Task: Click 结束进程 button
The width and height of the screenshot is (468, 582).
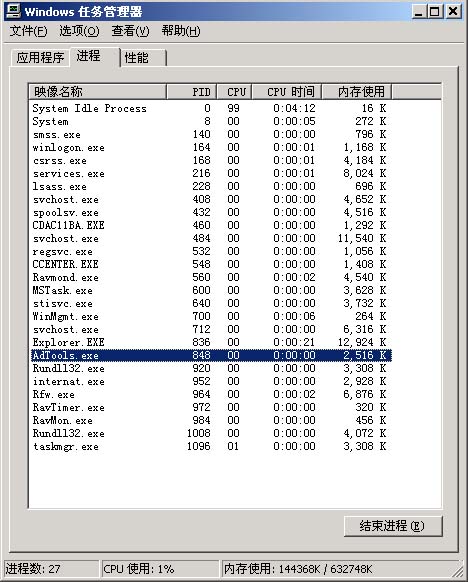Action: (393, 526)
